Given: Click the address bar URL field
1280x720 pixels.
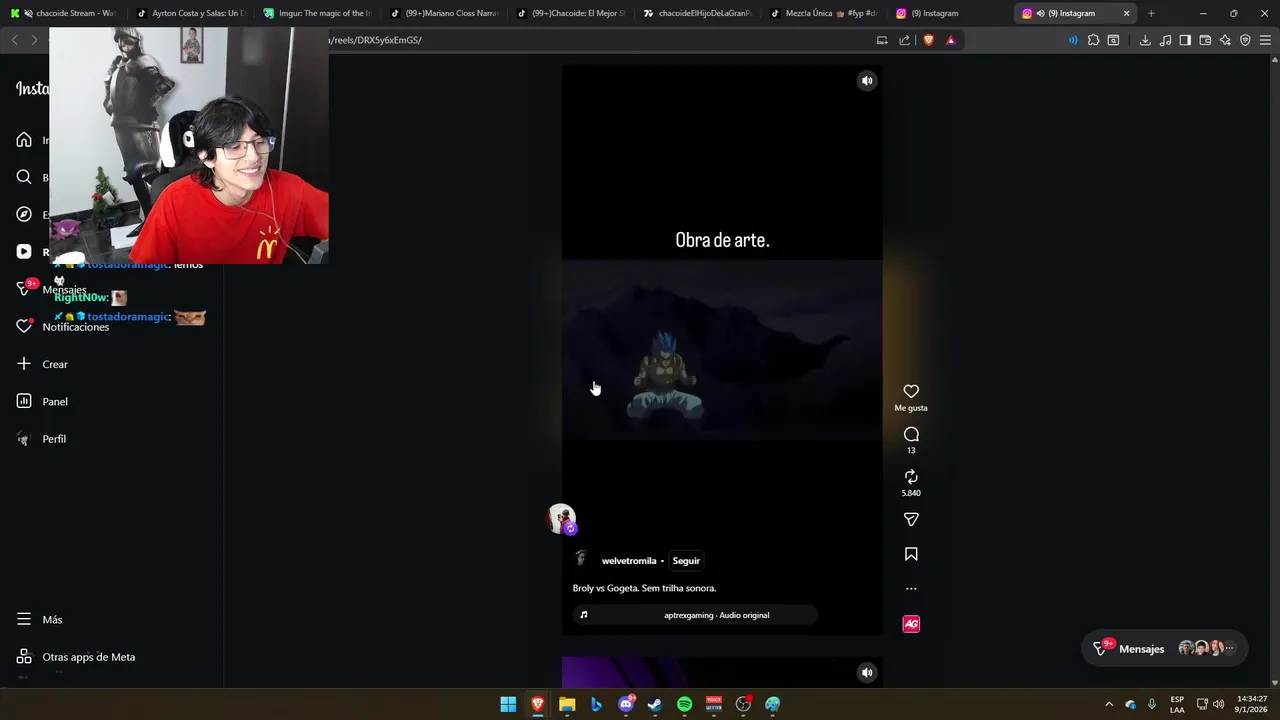Looking at the screenshot, I should click(x=600, y=40).
